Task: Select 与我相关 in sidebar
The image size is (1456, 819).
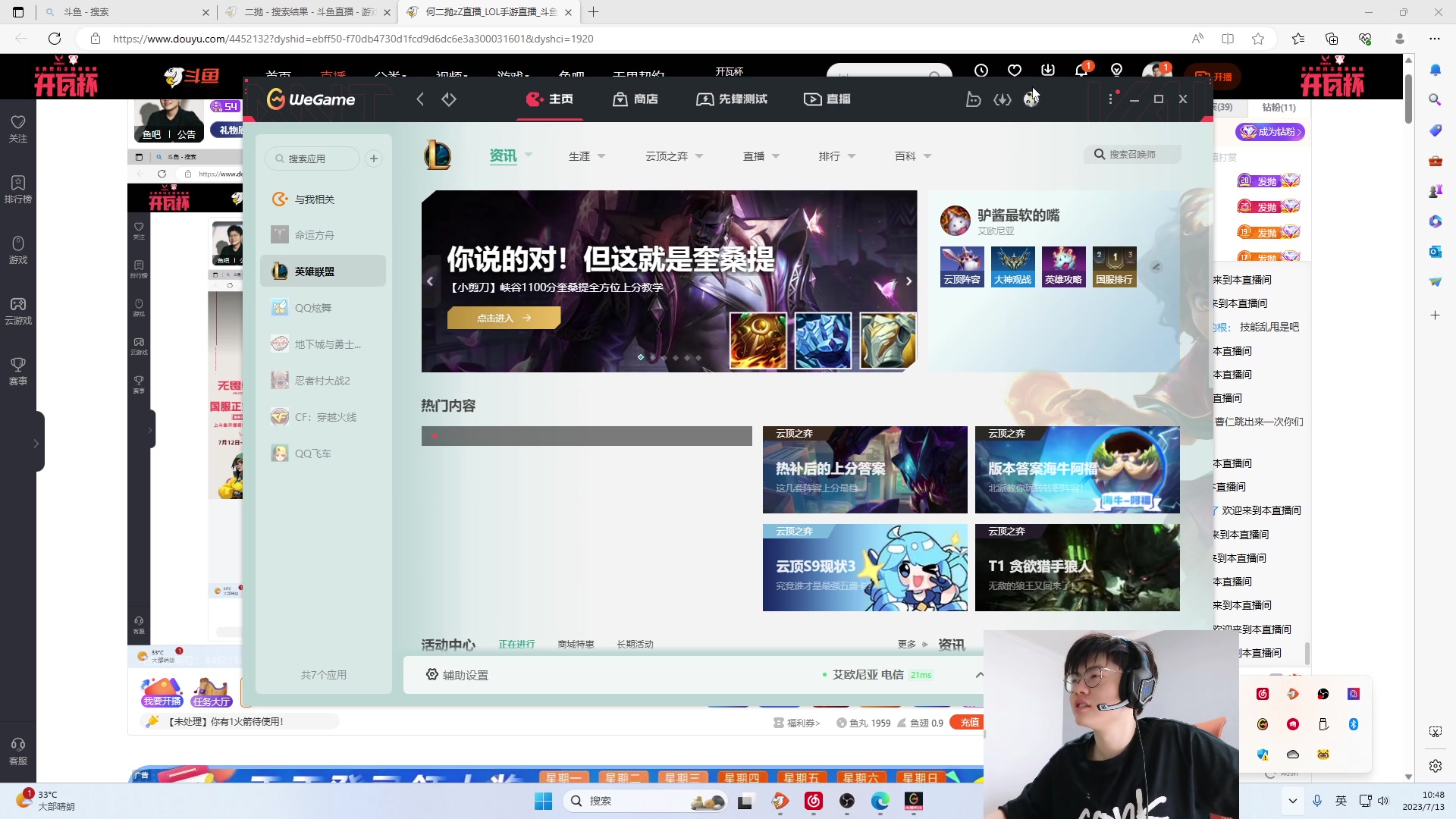Action: pyautogui.click(x=323, y=199)
